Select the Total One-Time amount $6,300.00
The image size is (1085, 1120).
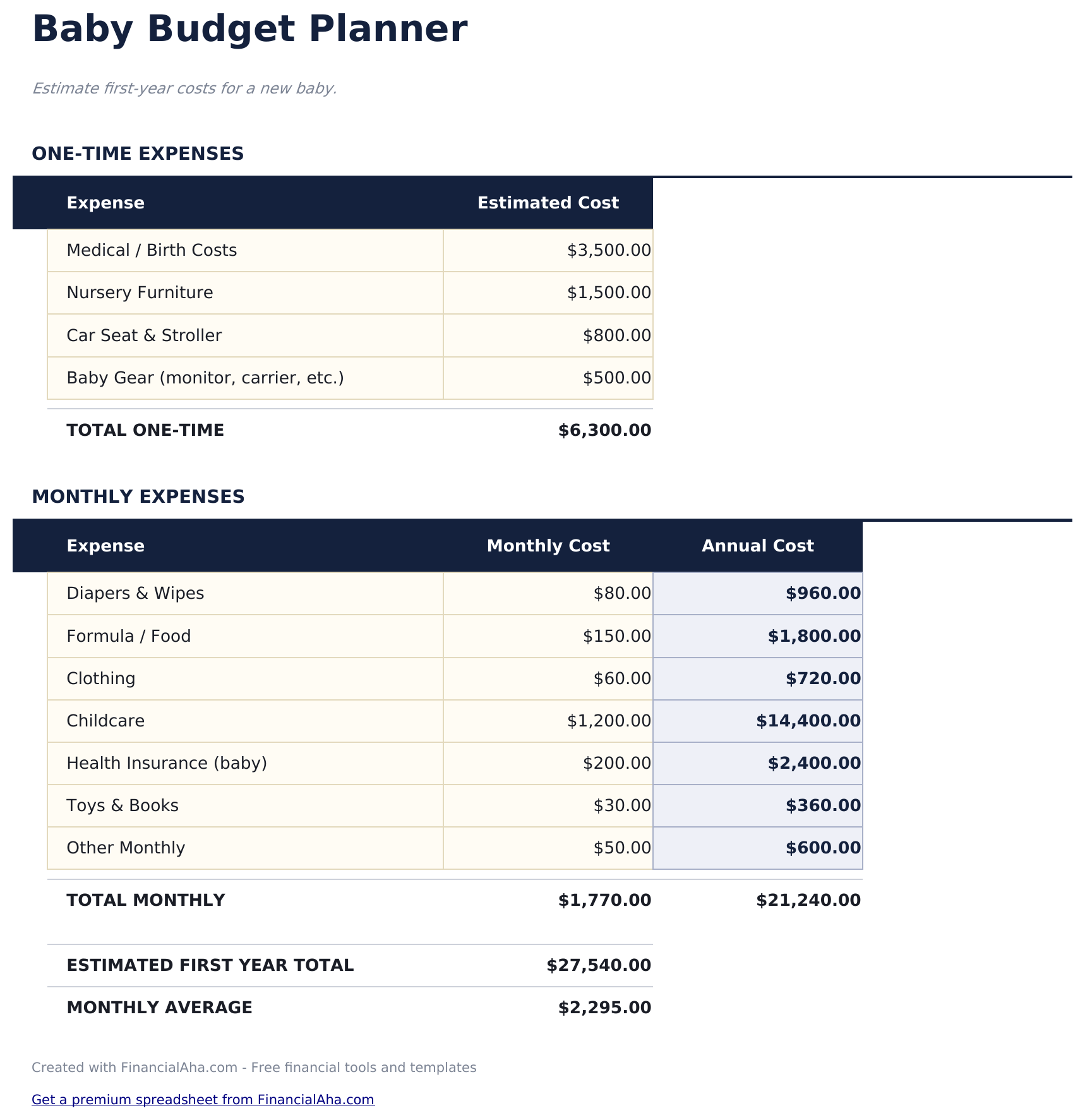coord(604,431)
